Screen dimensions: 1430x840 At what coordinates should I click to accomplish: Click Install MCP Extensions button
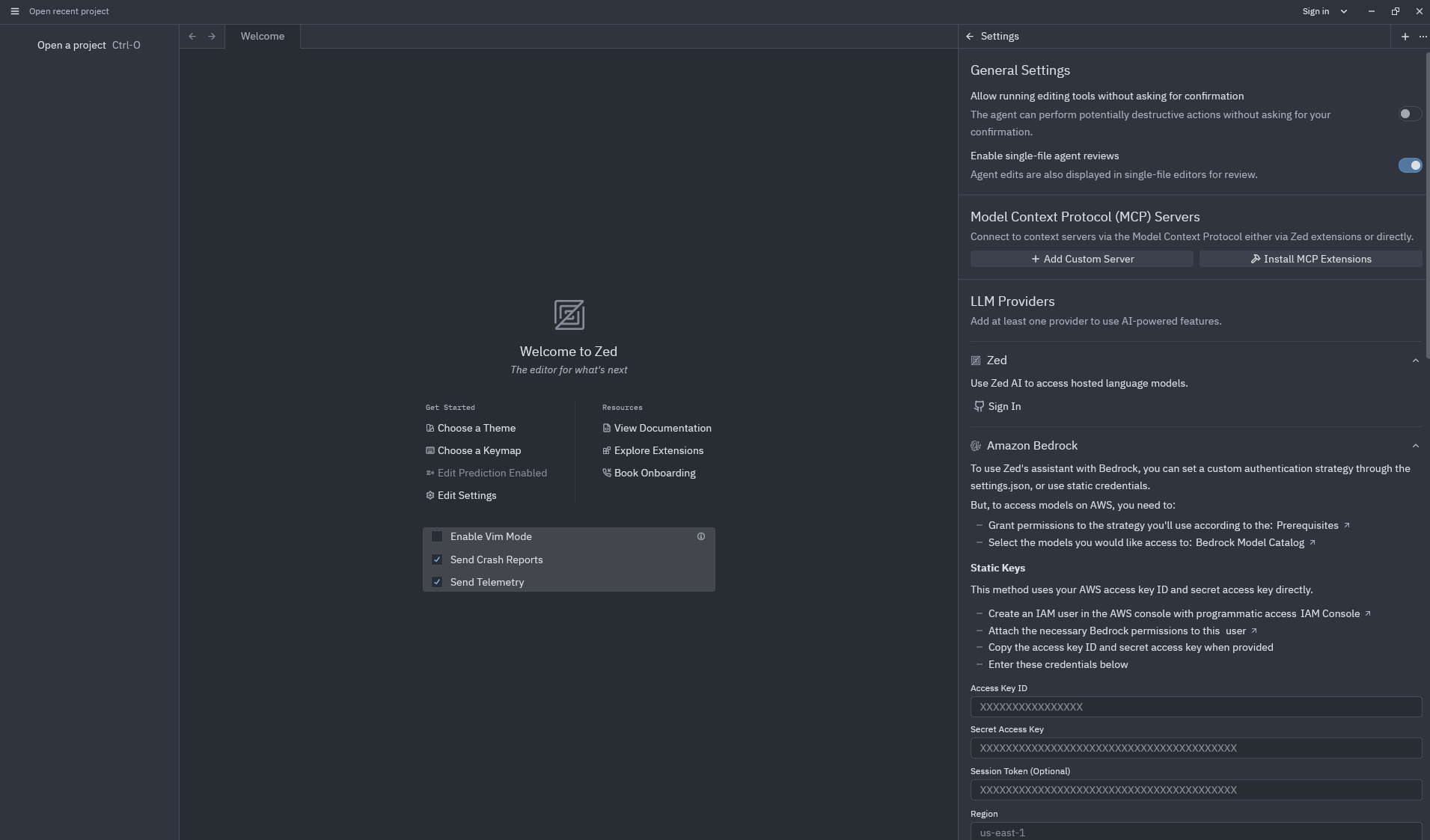click(x=1310, y=259)
